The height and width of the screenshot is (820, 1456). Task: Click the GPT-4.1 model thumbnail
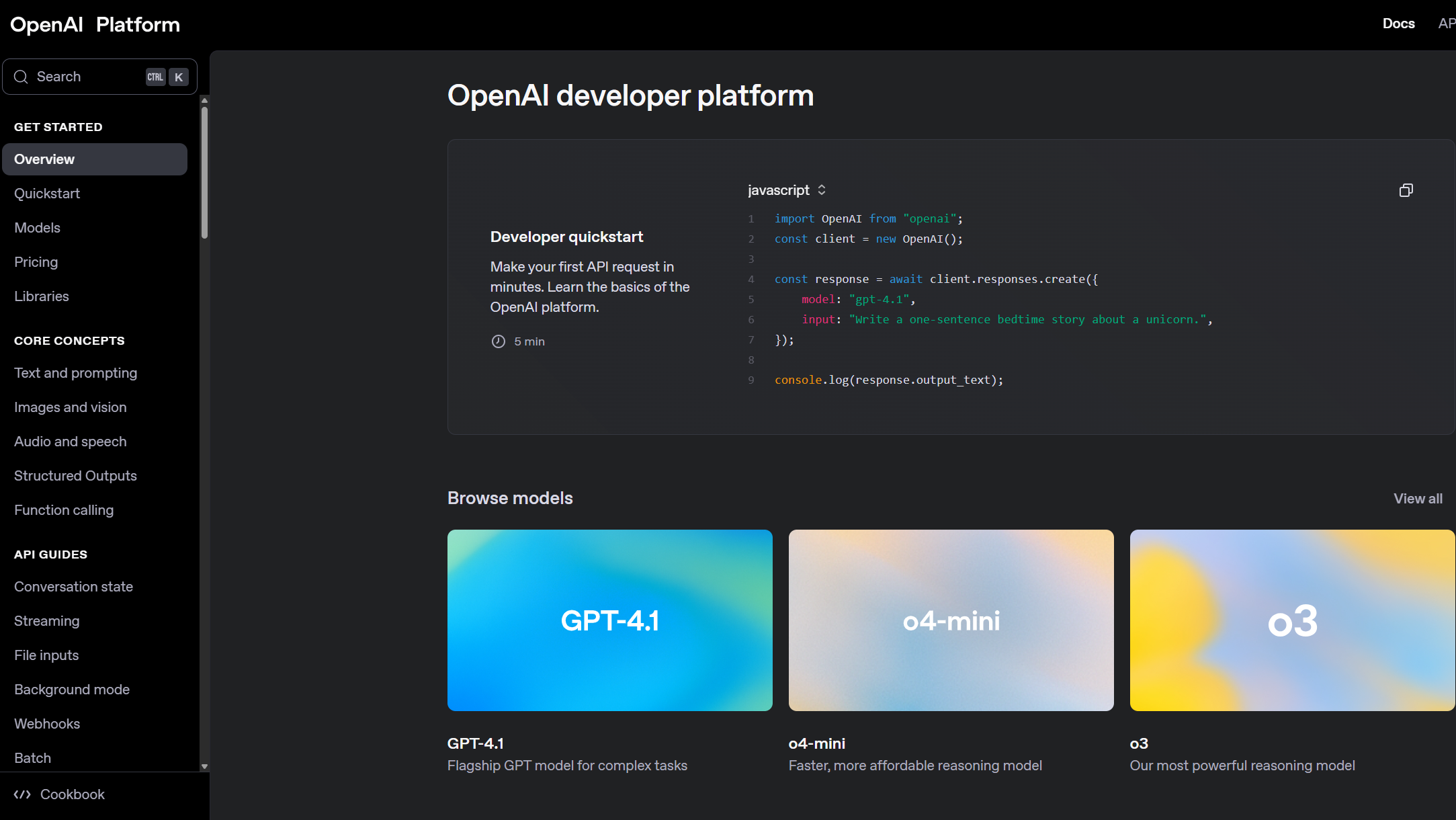[609, 620]
